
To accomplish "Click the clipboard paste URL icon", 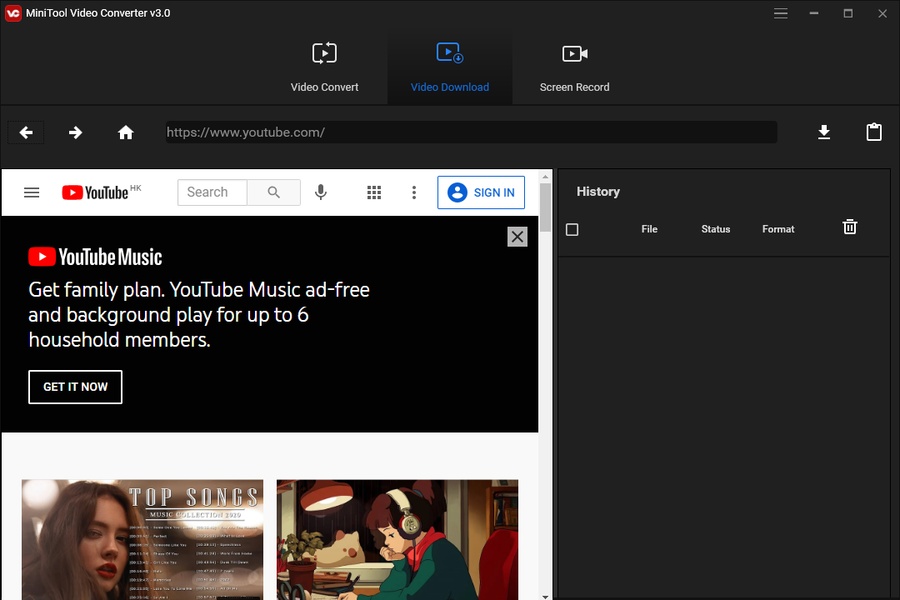I will pos(874,132).
